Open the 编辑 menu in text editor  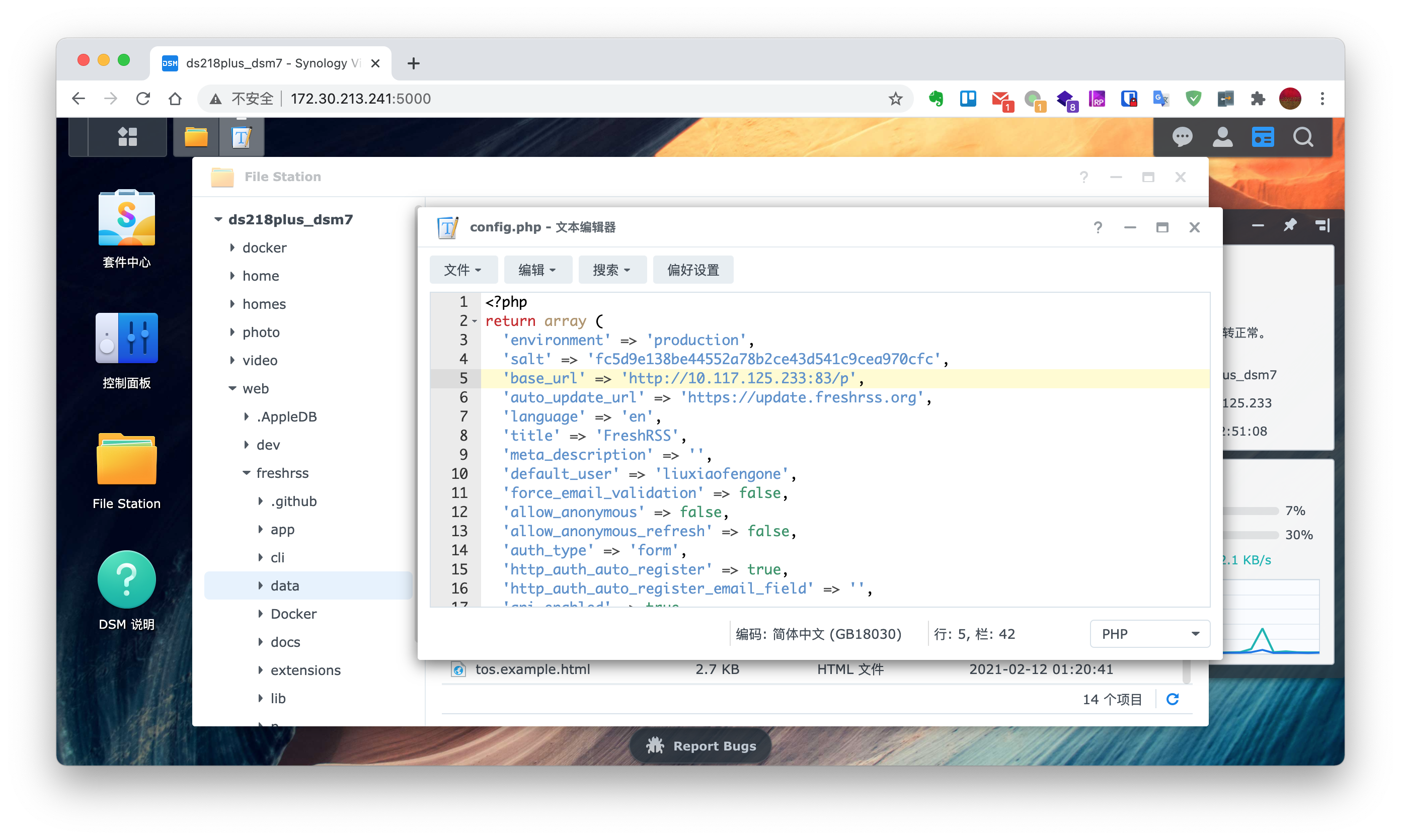pyautogui.click(x=537, y=270)
